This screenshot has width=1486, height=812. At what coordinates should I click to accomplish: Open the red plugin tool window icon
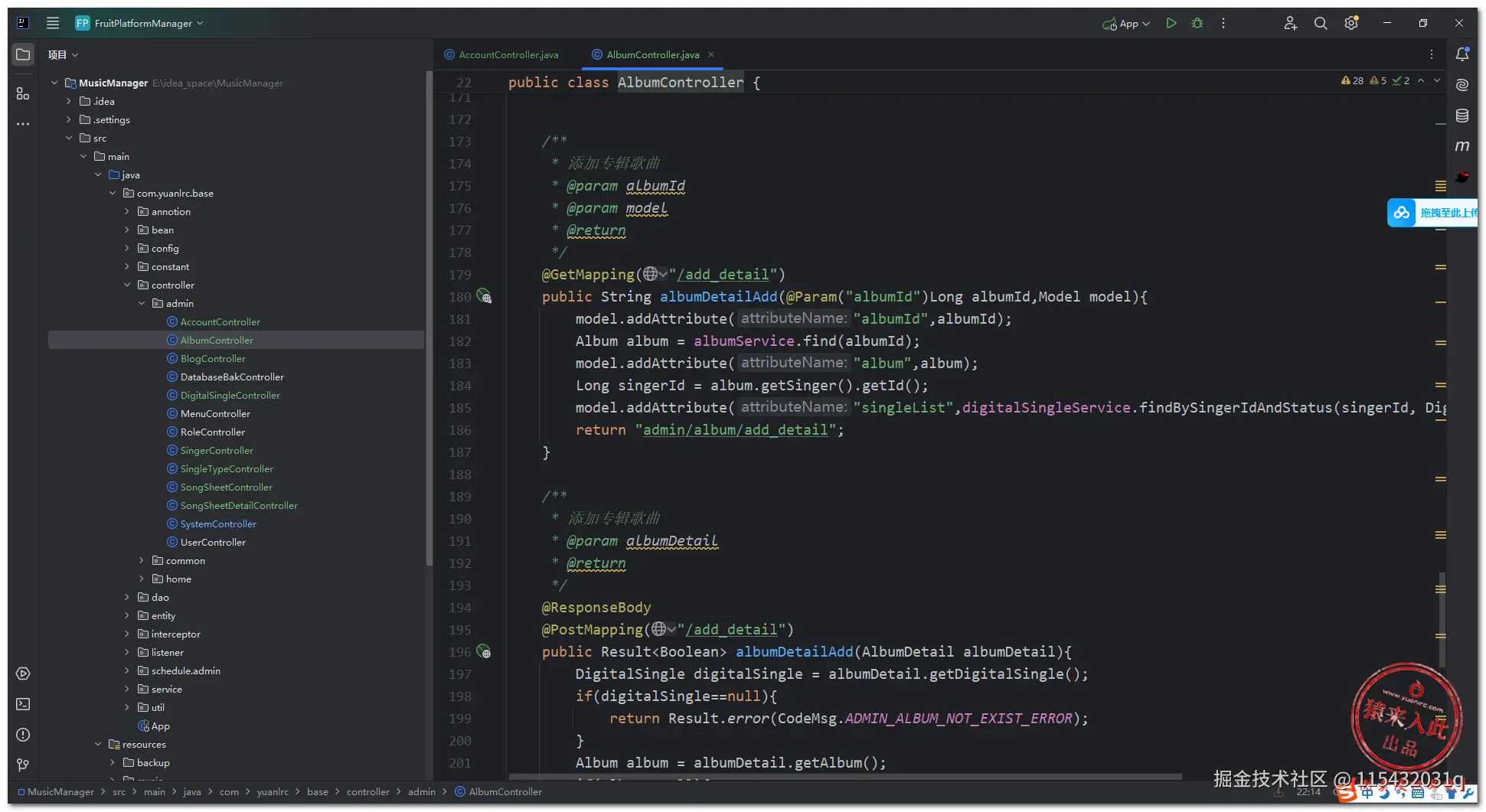[x=1462, y=177]
